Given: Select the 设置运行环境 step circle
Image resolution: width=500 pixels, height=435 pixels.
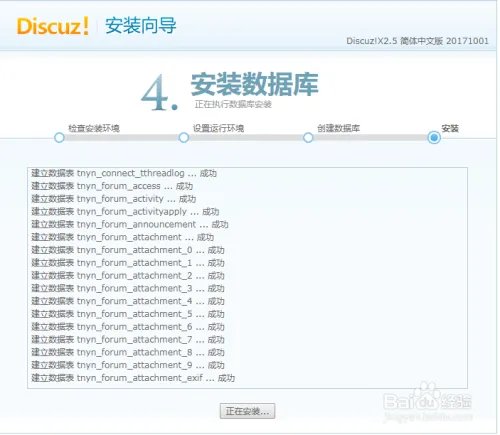Looking at the screenshot, I should pyautogui.click(x=184, y=138).
